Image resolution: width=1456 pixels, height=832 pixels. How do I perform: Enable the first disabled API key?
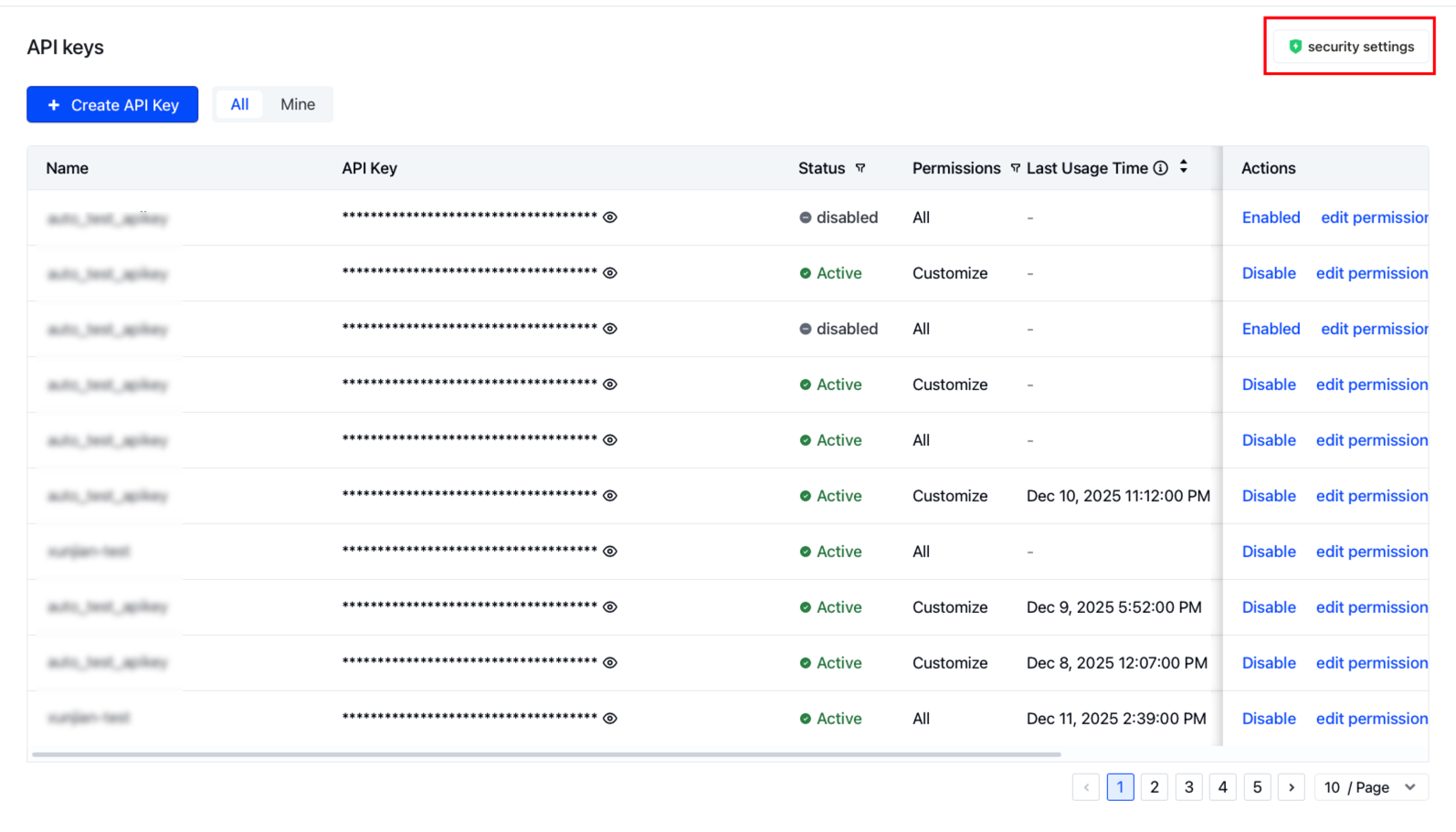point(1271,217)
